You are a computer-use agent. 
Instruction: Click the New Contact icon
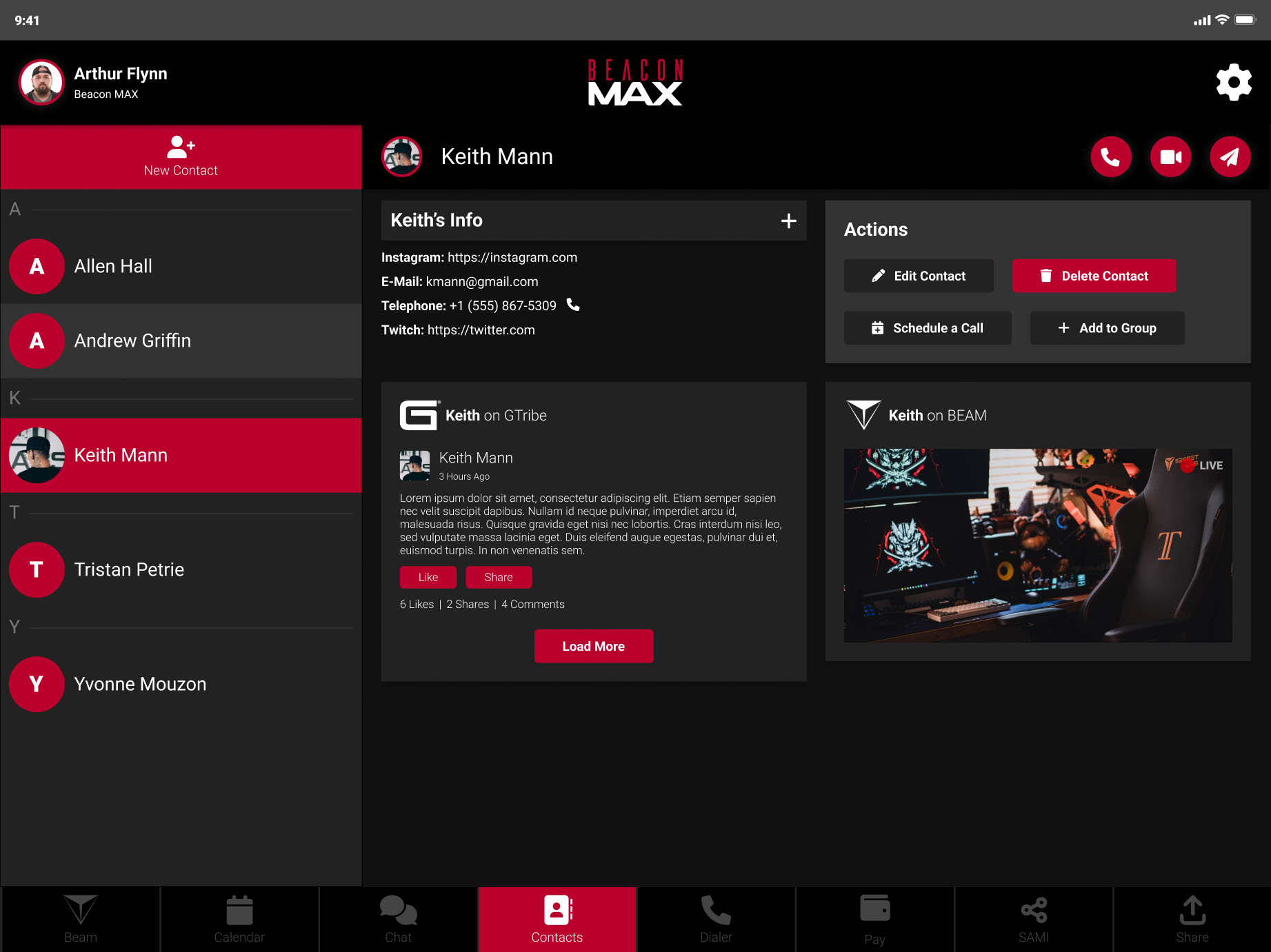coord(181,147)
